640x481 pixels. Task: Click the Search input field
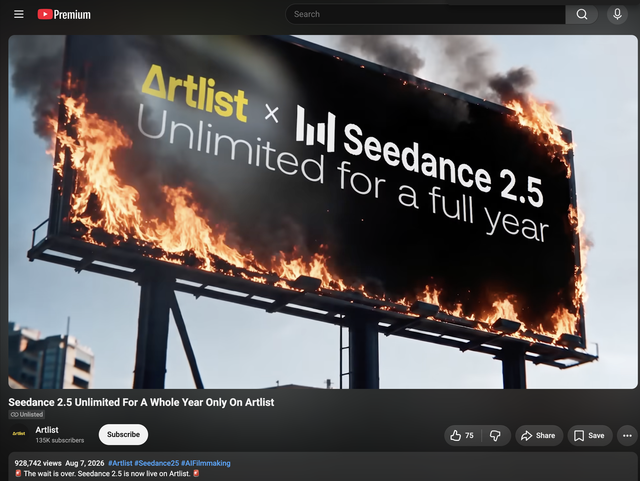425,14
